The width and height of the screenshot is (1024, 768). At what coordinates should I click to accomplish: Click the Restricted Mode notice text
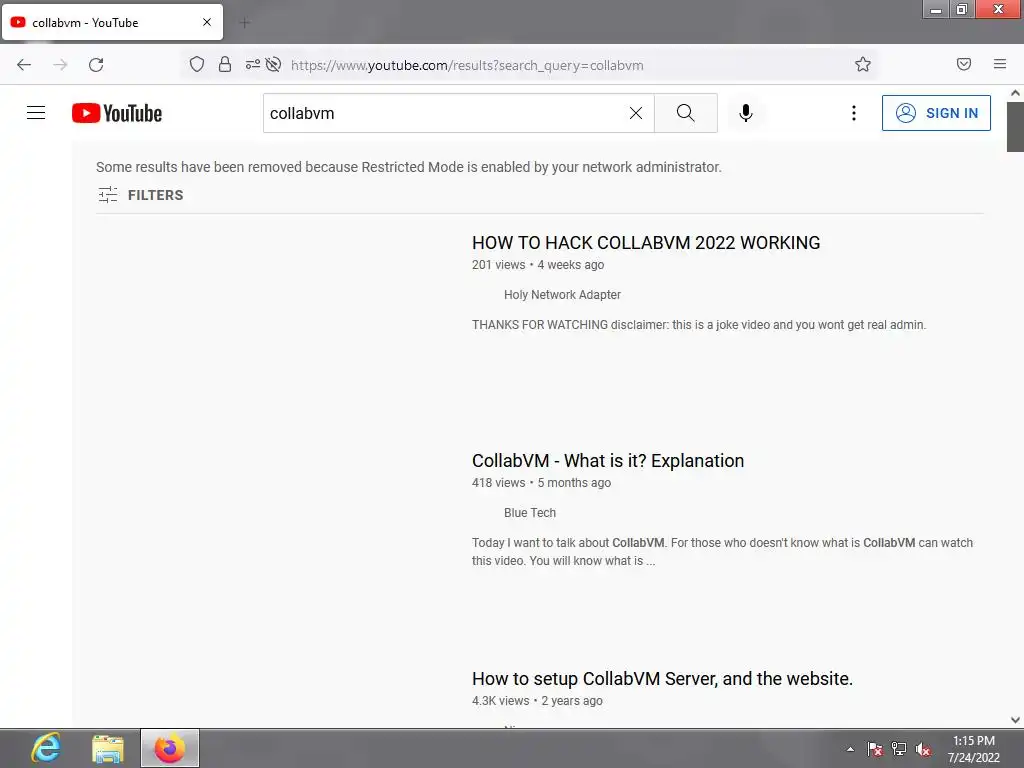(x=409, y=167)
